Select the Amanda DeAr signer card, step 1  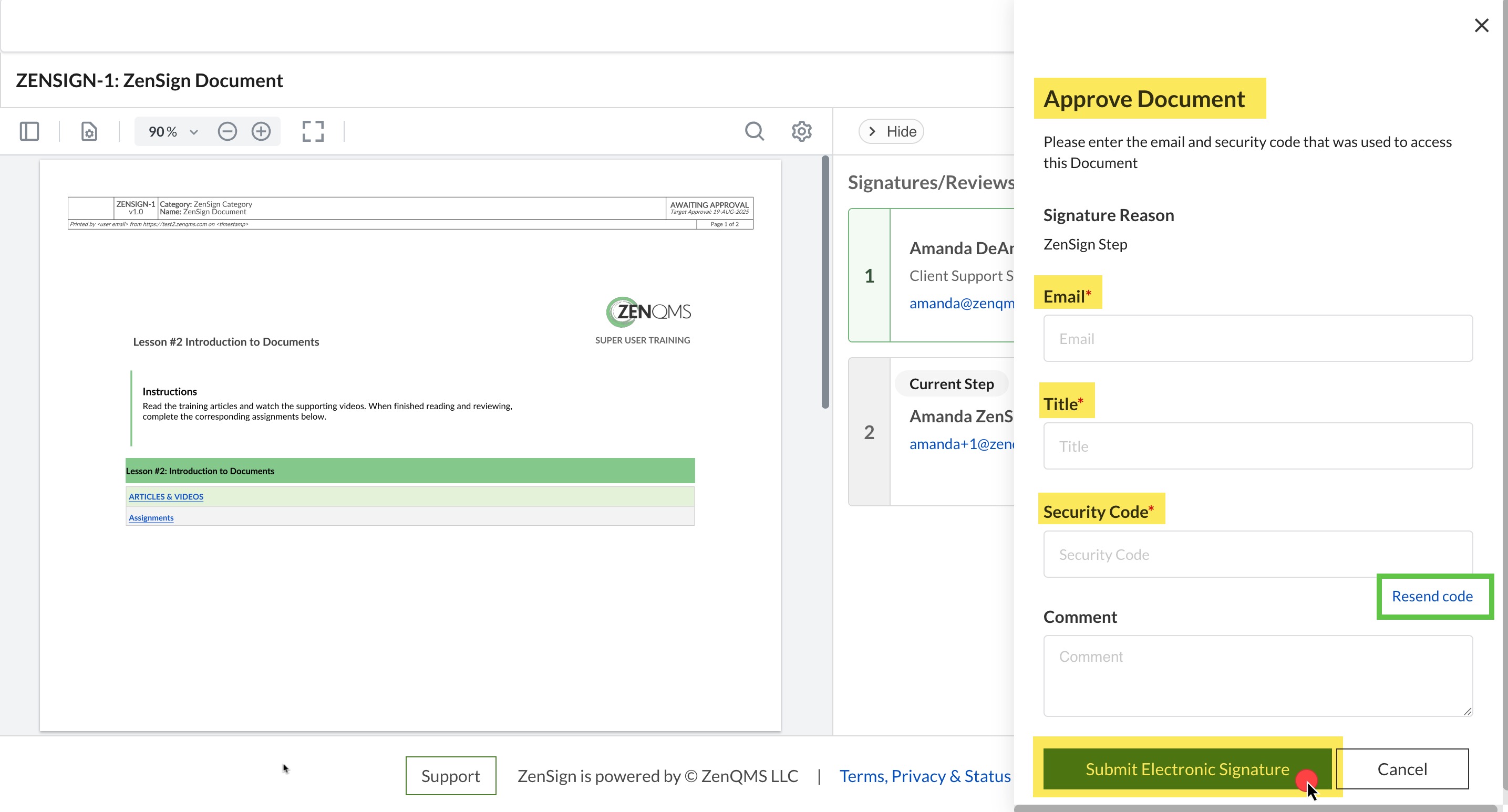932,275
